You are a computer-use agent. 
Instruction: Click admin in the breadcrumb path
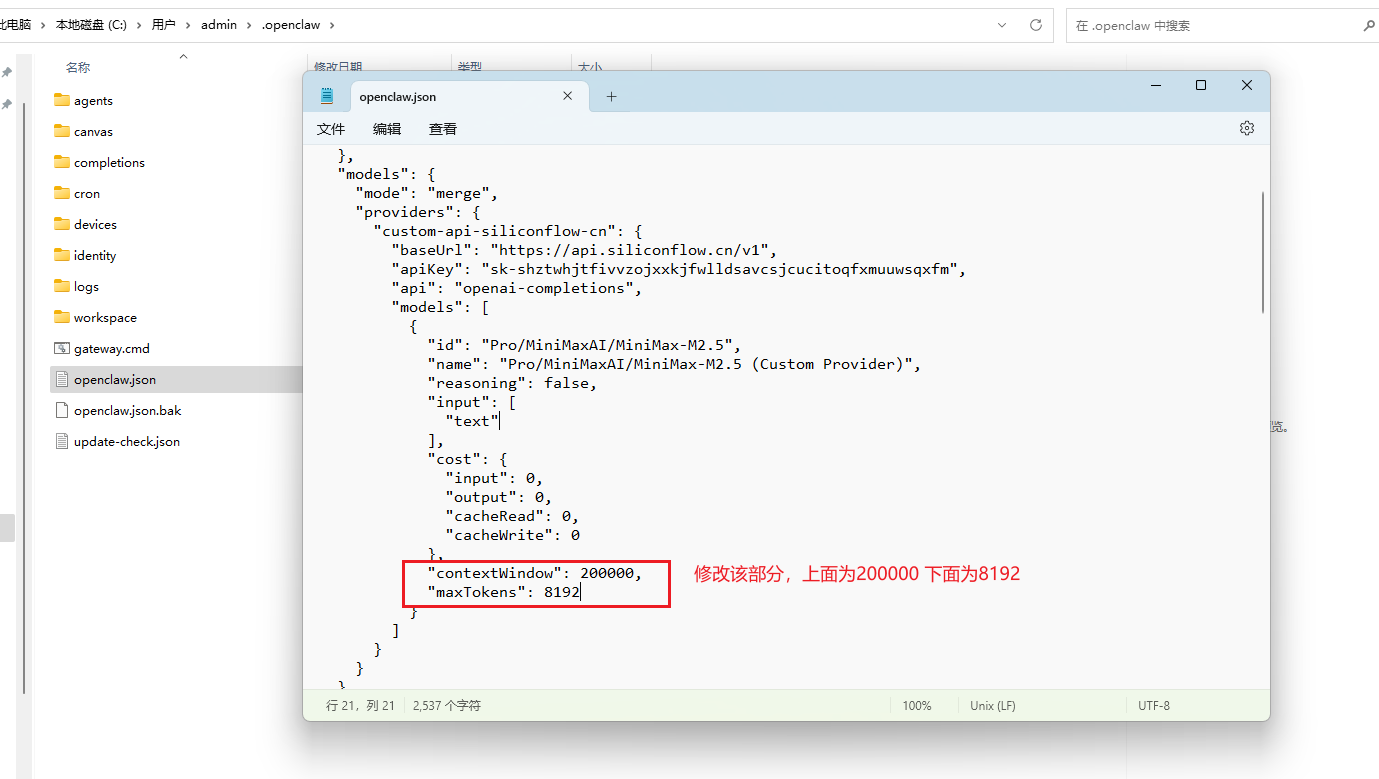tap(219, 24)
